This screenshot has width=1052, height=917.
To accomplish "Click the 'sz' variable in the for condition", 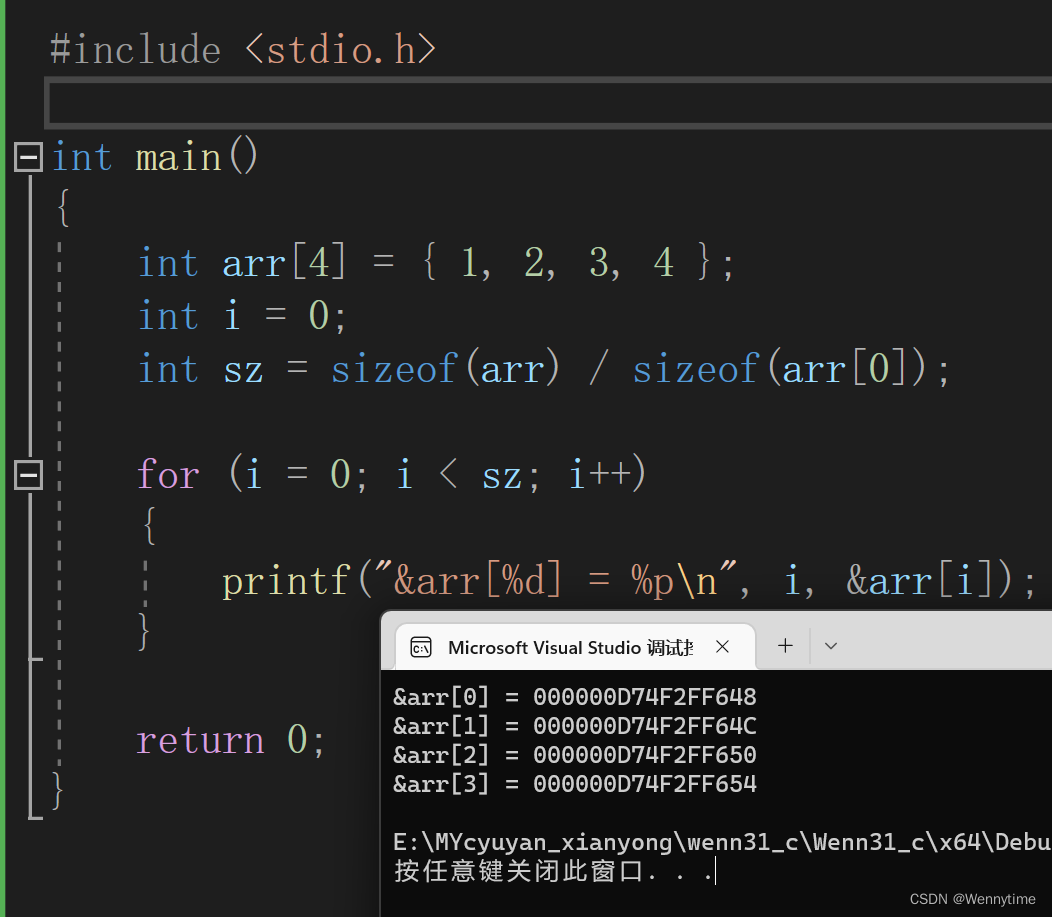I will pyautogui.click(x=501, y=476).
